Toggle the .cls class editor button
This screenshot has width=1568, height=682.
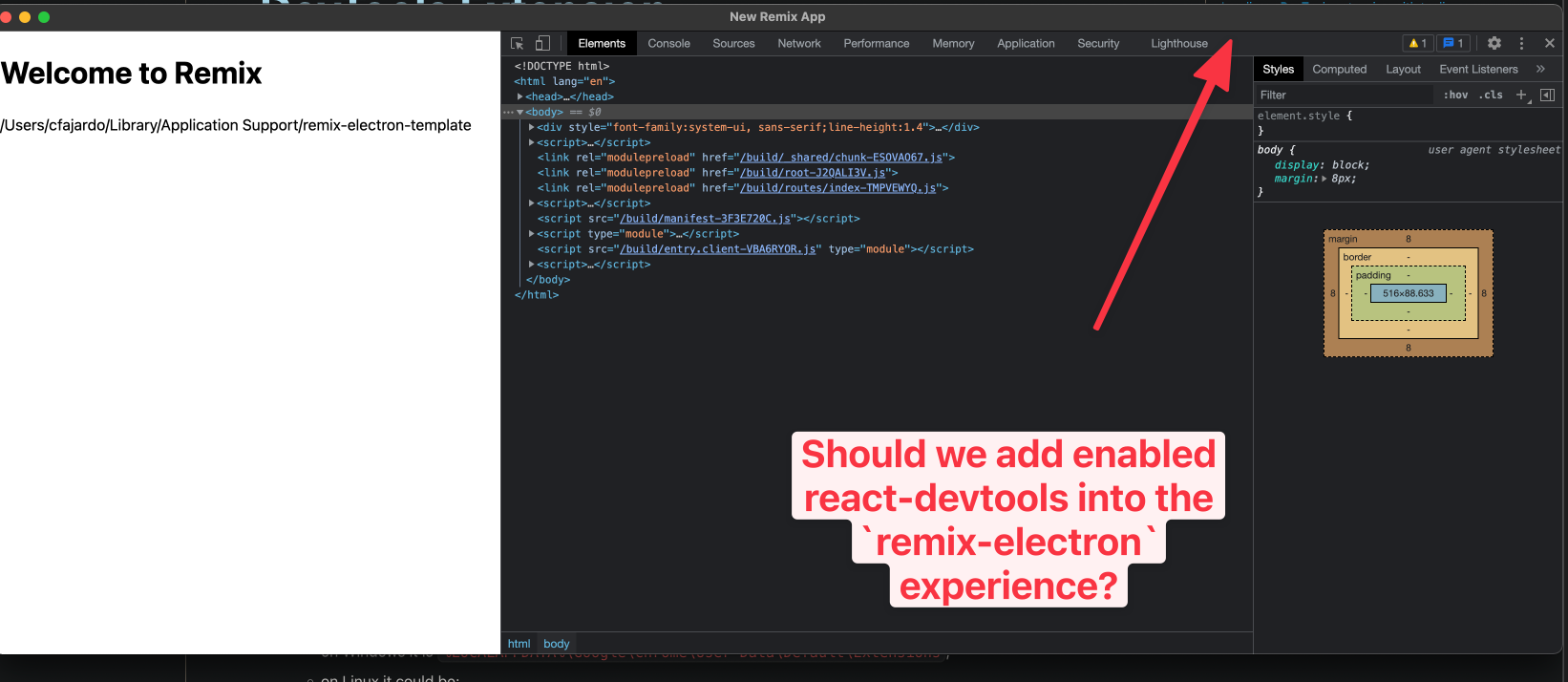[x=1491, y=95]
